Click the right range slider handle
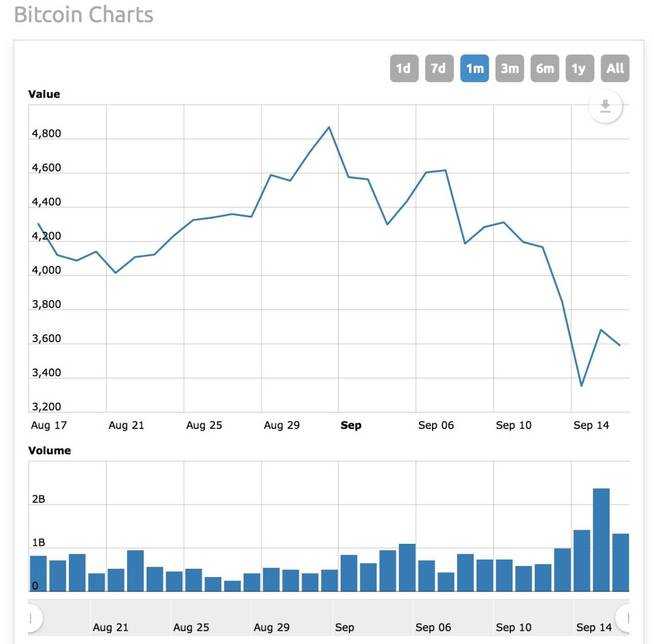654x644 pixels. point(627,617)
